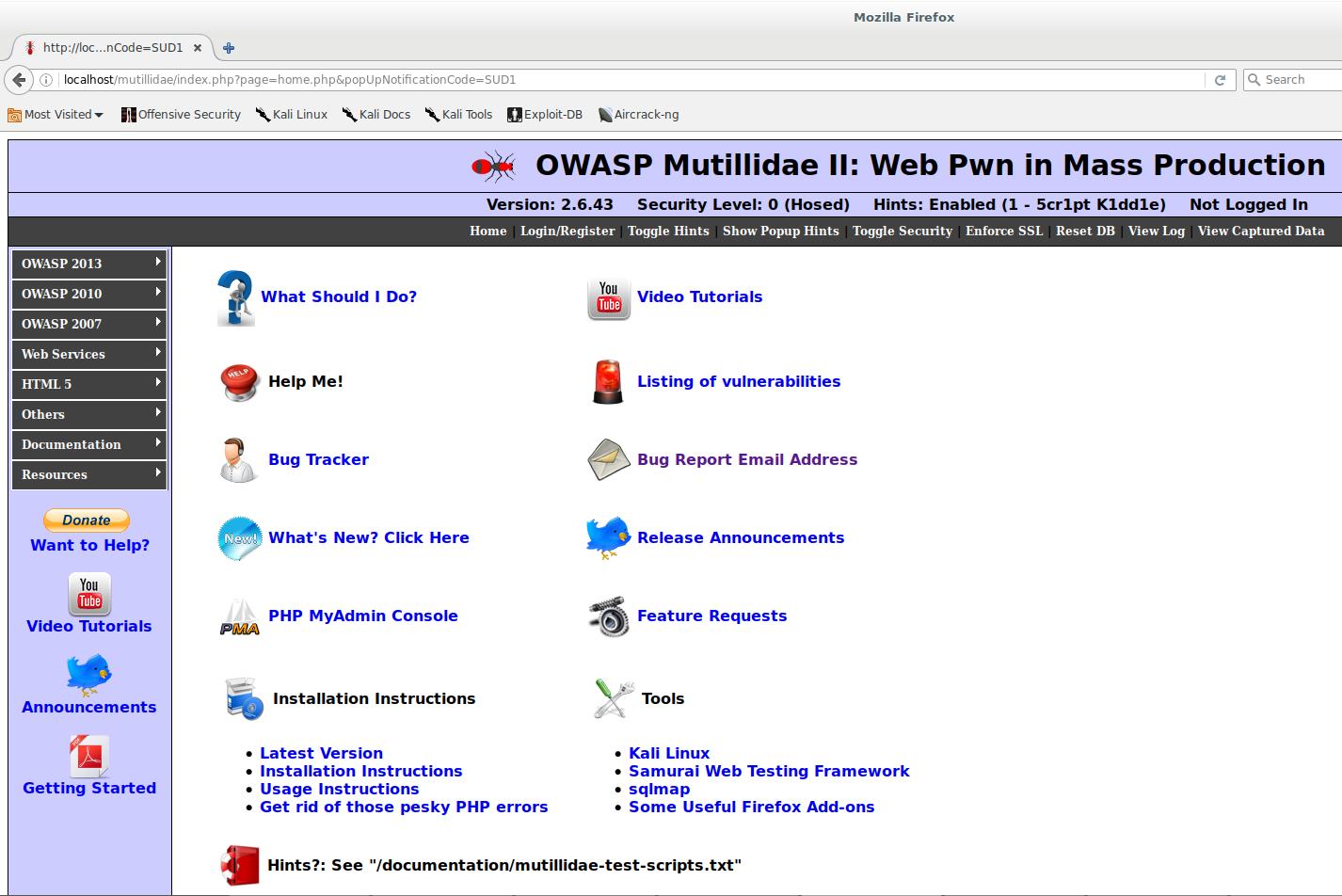Expand the Most Visited bookmarks dropdown
Screen dimensions: 1342x896
pos(56,115)
